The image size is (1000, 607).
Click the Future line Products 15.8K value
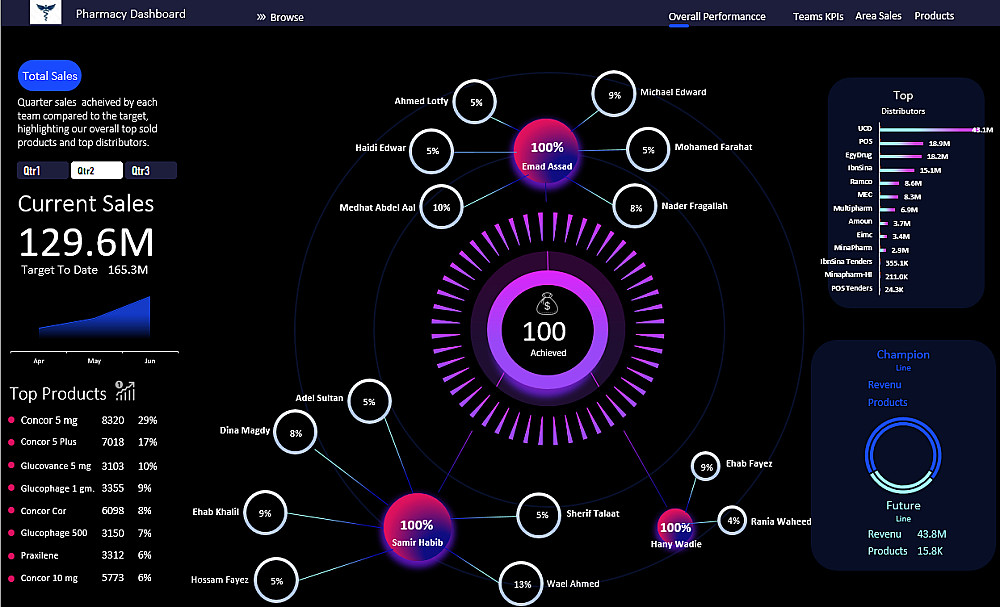pos(930,551)
